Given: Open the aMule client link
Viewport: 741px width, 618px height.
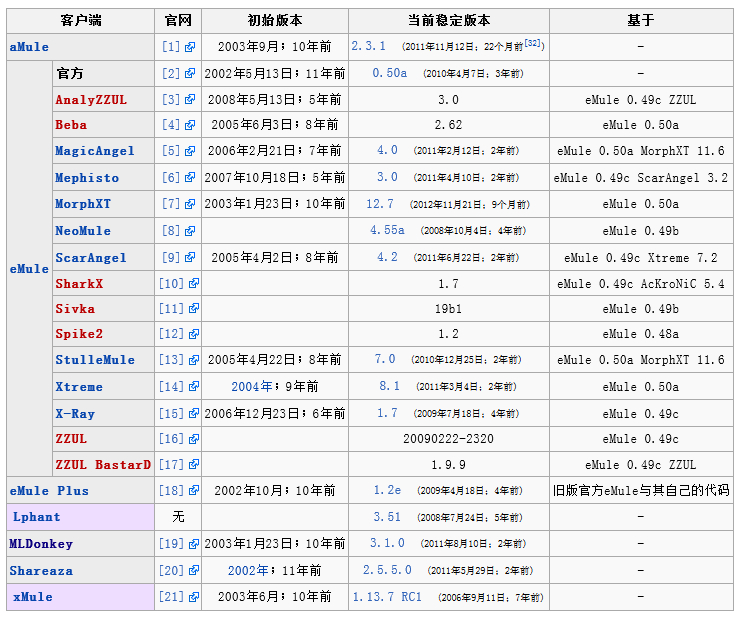Looking at the screenshot, I should coord(29,47).
